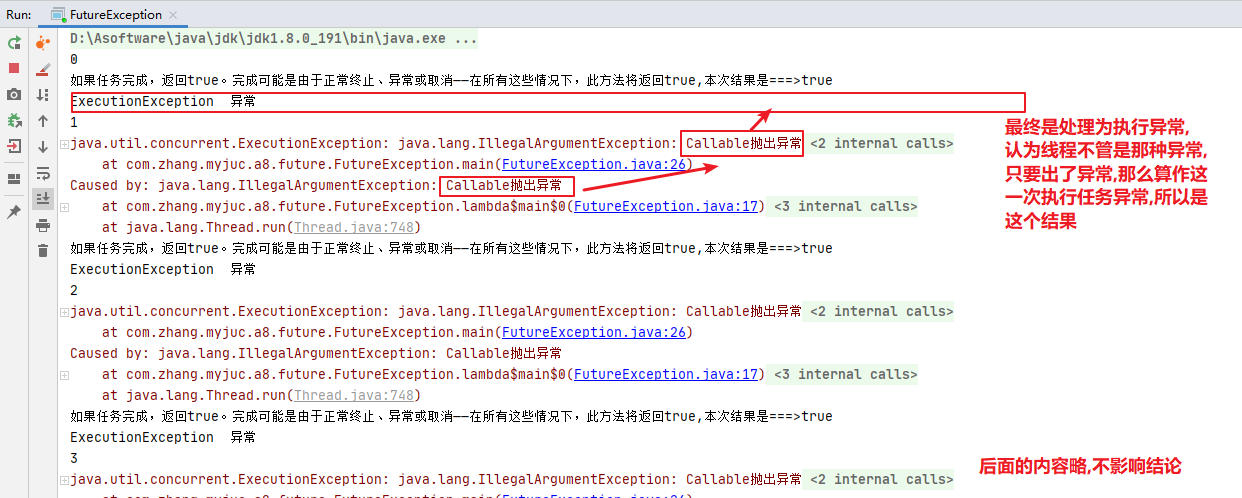
Task: Open FutureException.java:17 link in first trace
Action: (x=665, y=206)
